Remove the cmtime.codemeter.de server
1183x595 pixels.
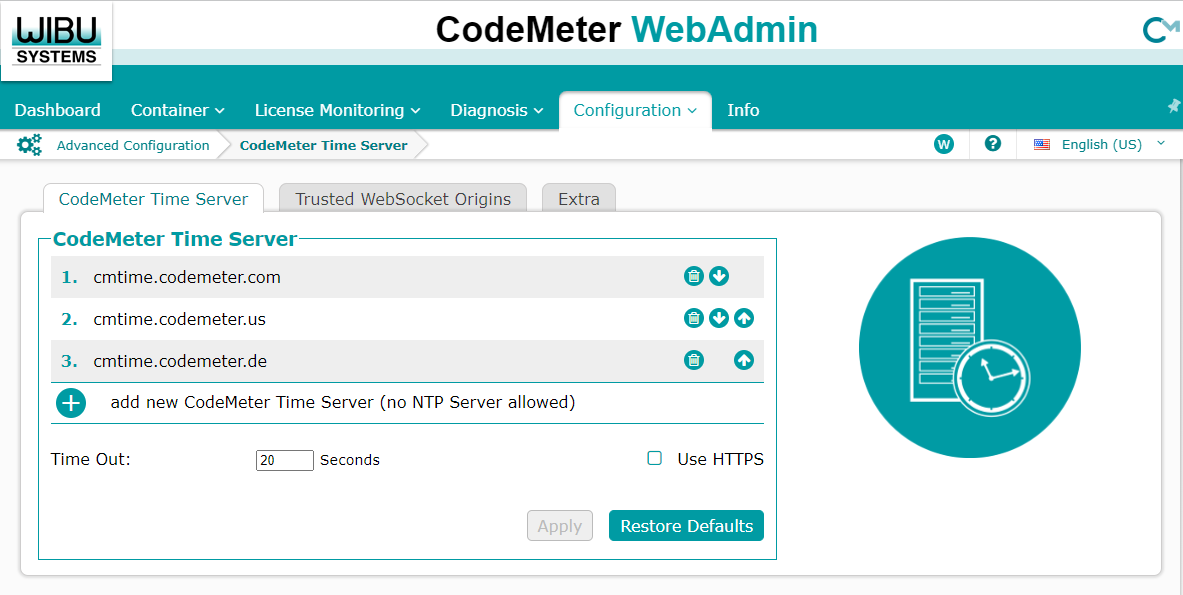(x=693, y=361)
